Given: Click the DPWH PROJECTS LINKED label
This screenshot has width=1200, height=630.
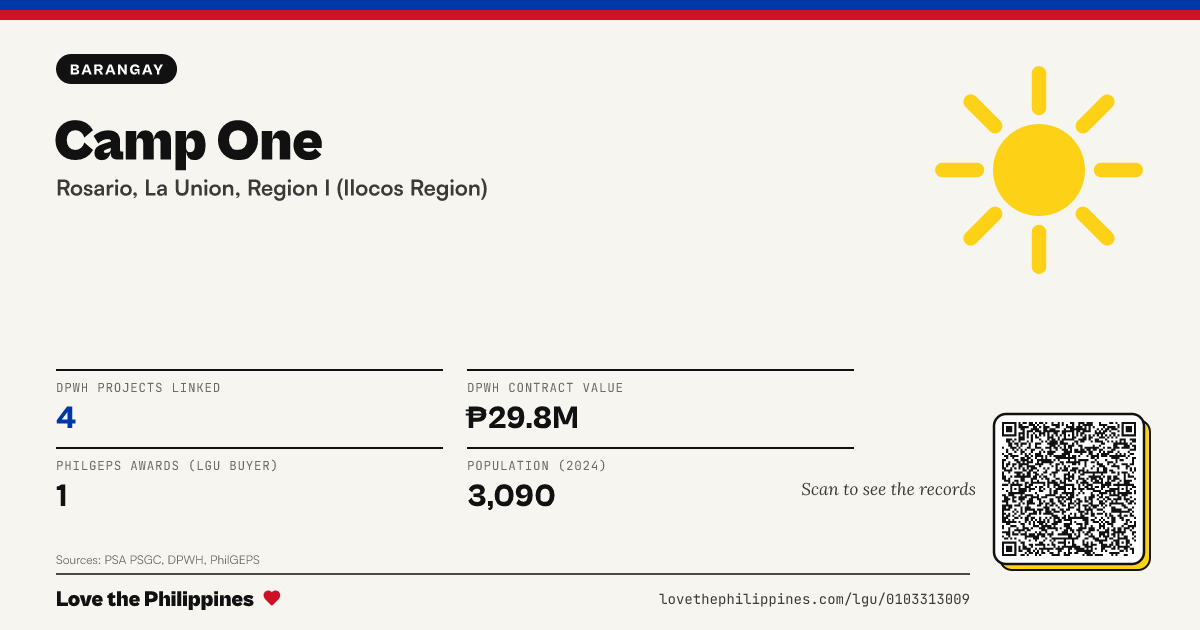Looking at the screenshot, I should point(138,388).
